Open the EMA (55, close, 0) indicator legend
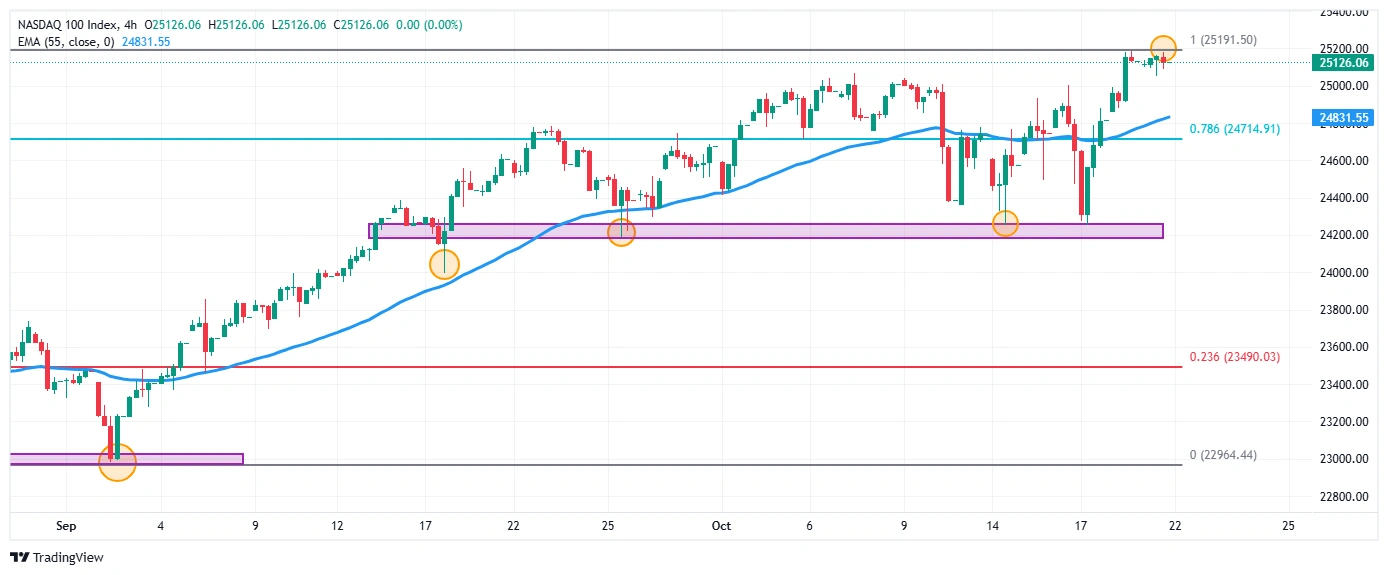 (x=65, y=41)
